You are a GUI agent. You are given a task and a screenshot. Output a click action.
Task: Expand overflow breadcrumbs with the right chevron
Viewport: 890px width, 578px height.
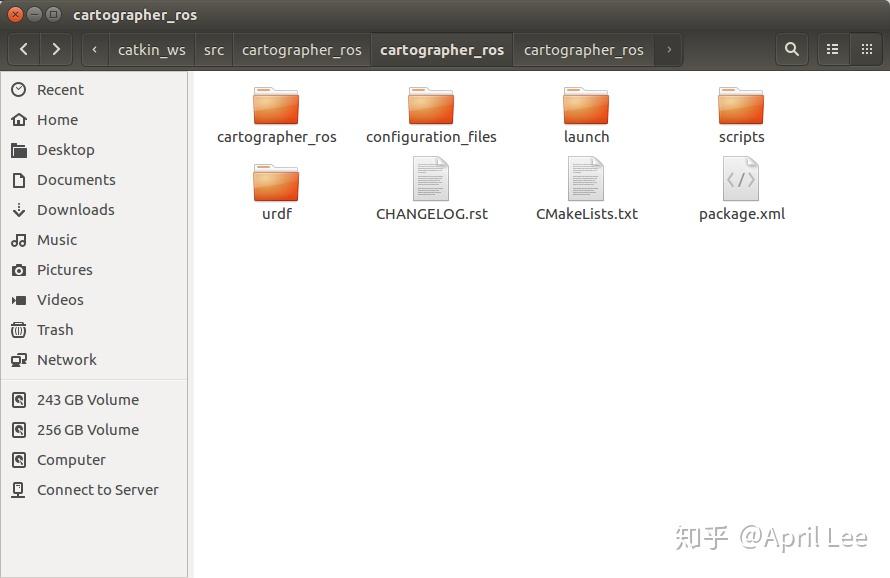click(668, 48)
